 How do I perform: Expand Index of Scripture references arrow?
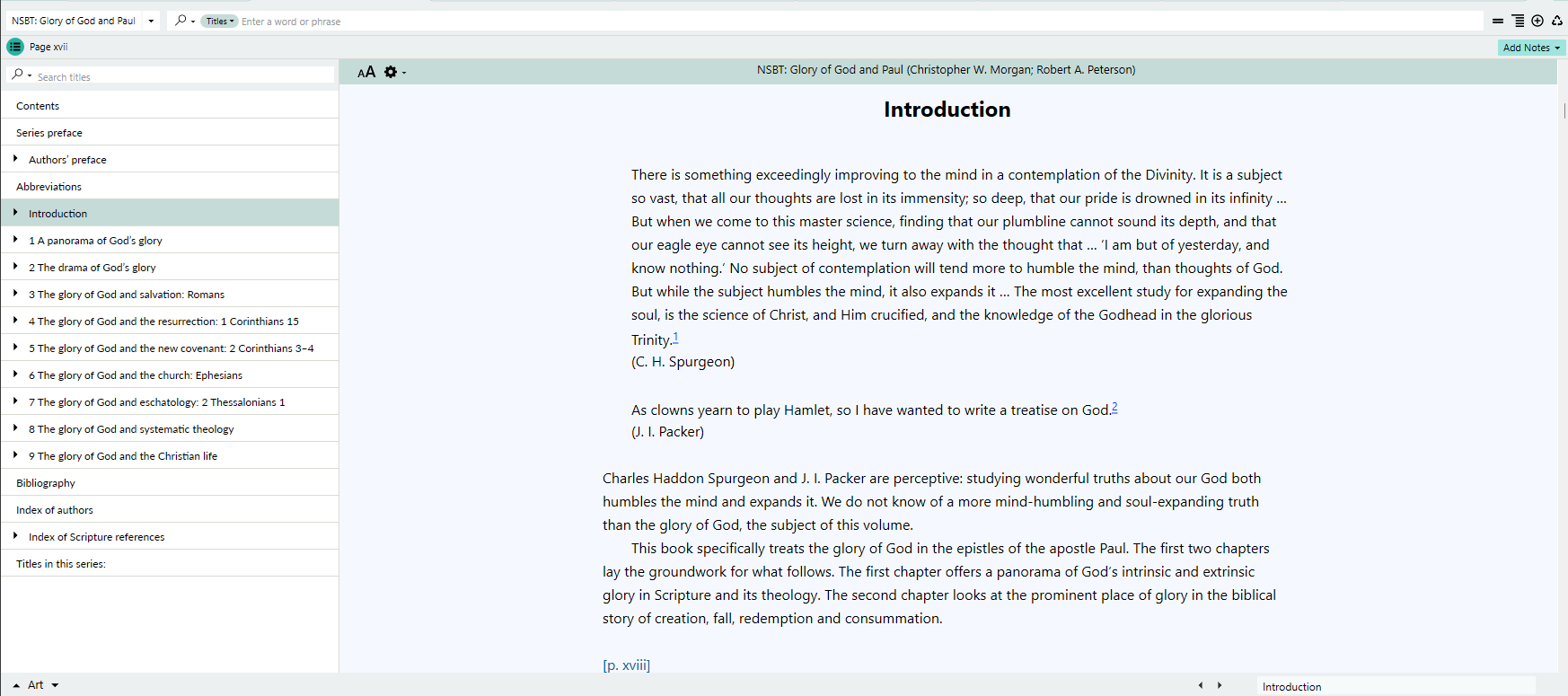[x=15, y=536]
